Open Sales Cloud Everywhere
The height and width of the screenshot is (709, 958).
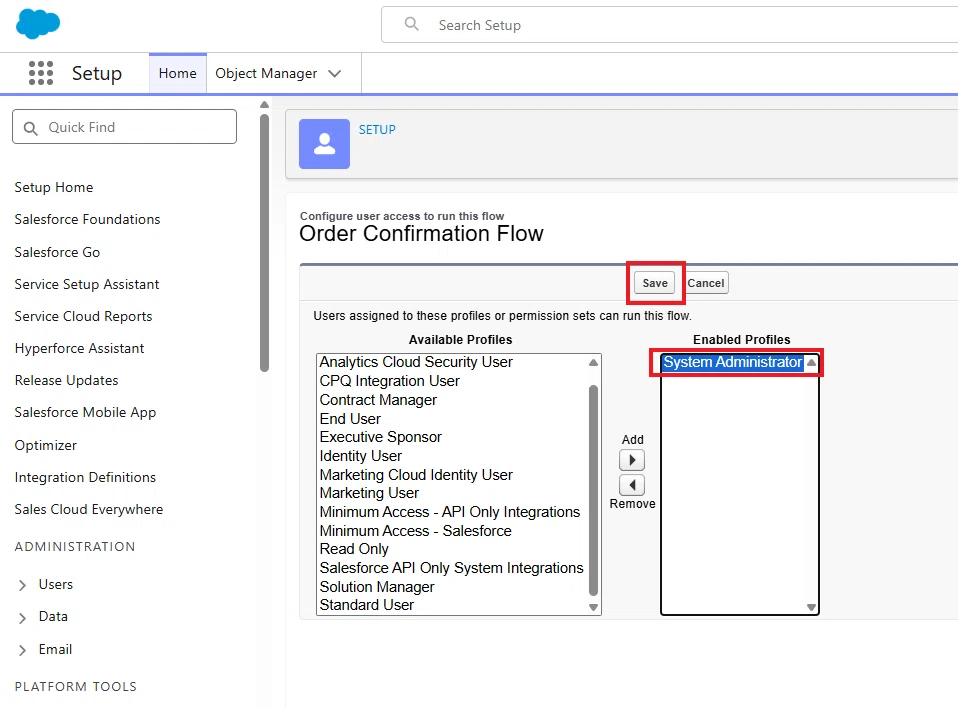(x=89, y=509)
